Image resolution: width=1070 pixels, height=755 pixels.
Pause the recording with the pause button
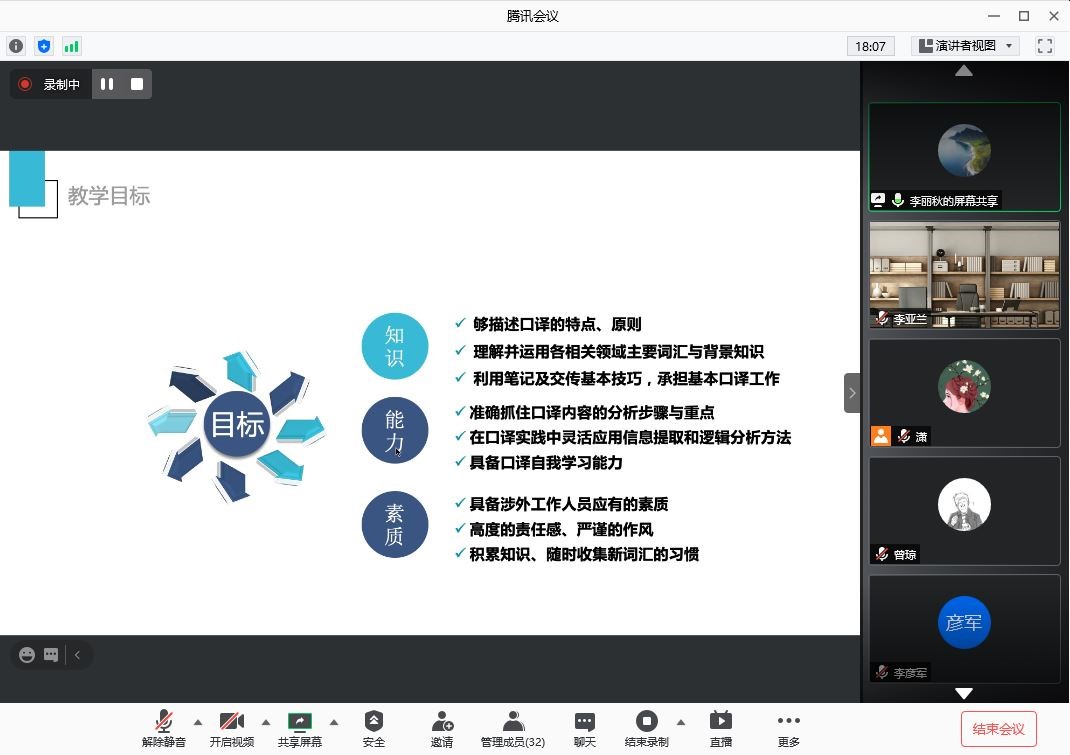pyautogui.click(x=107, y=84)
